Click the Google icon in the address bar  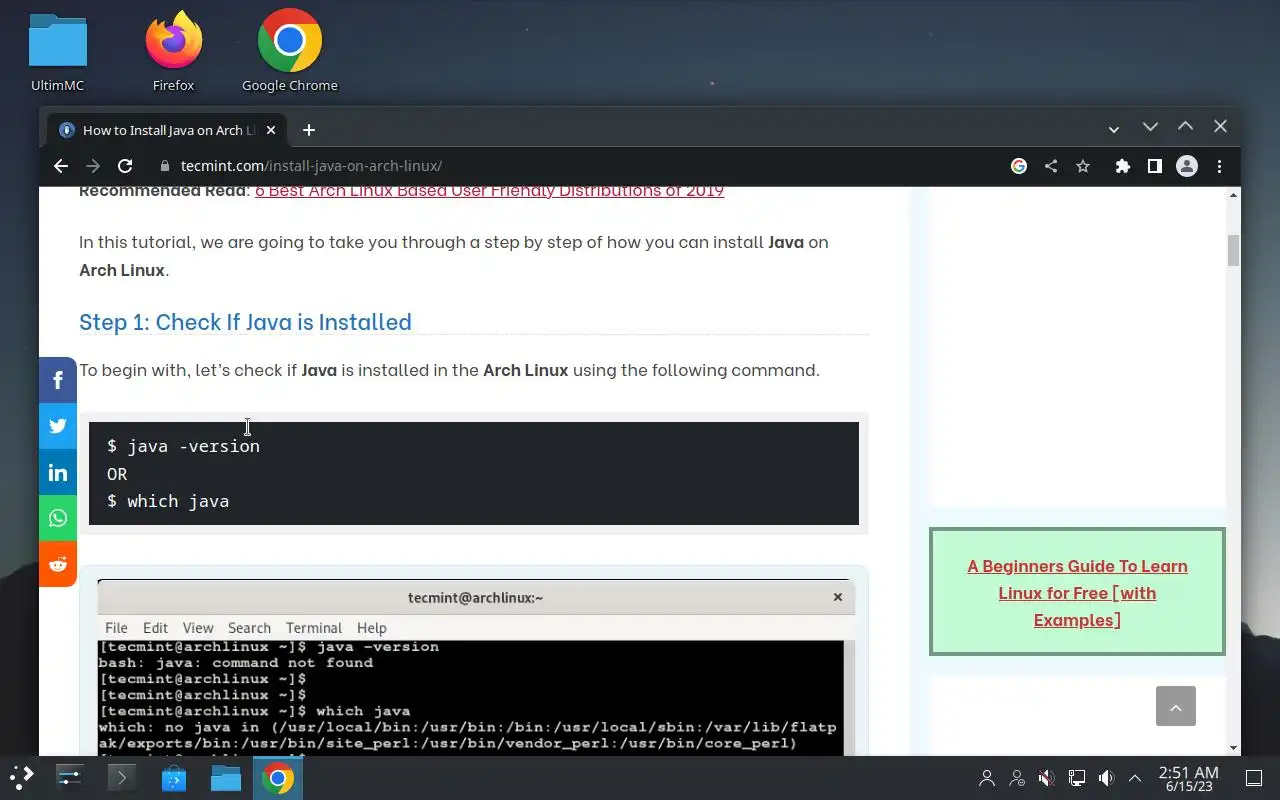click(x=1019, y=166)
